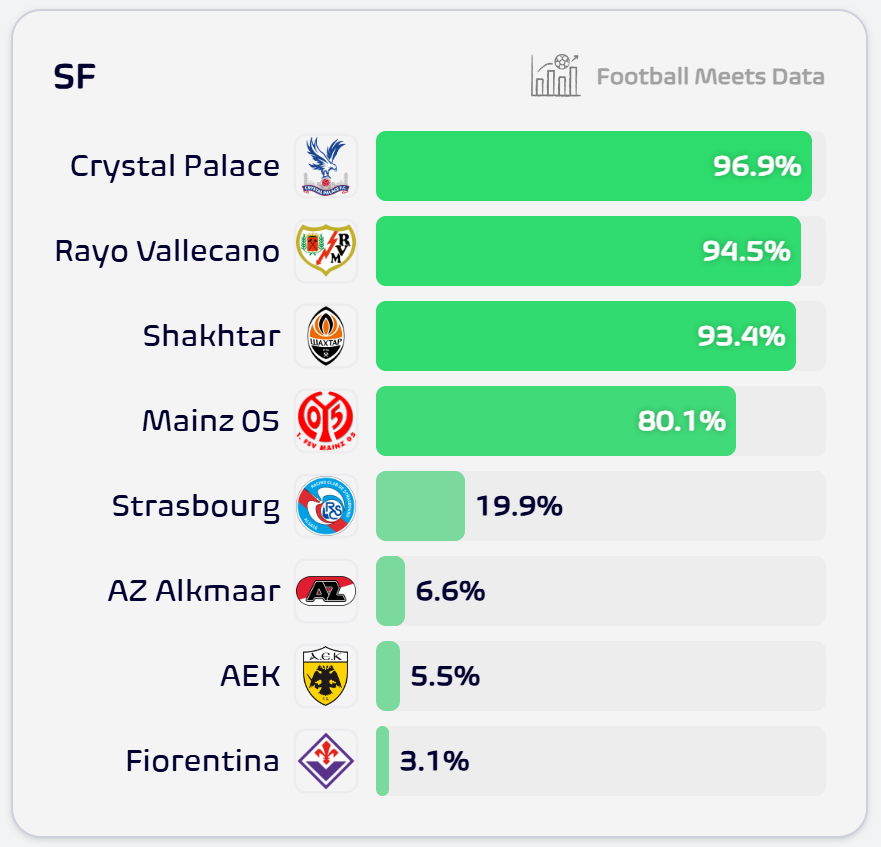The image size is (881, 847).
Task: Select the Shakhtar club logo
Action: point(326,336)
